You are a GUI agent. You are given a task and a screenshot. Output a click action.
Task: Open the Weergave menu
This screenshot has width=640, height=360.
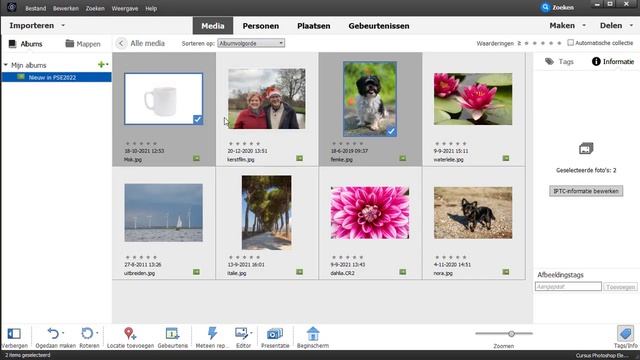click(x=124, y=8)
